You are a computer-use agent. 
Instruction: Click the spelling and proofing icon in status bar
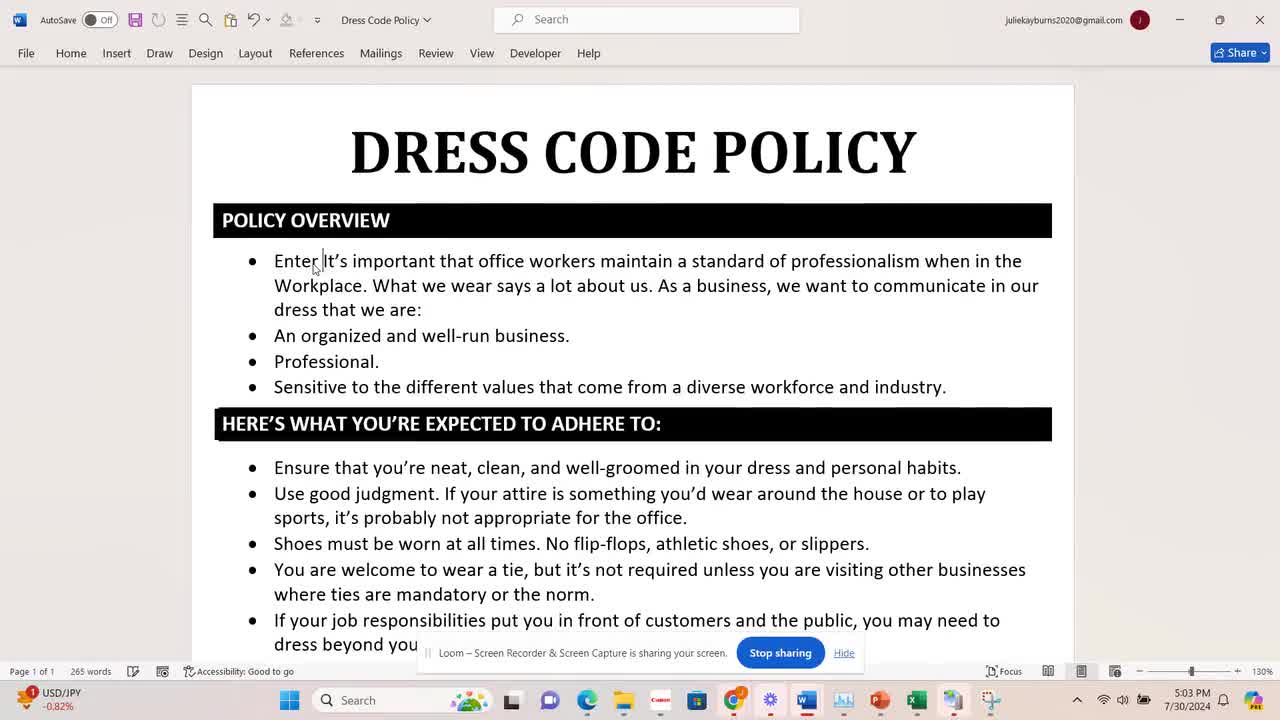point(133,671)
